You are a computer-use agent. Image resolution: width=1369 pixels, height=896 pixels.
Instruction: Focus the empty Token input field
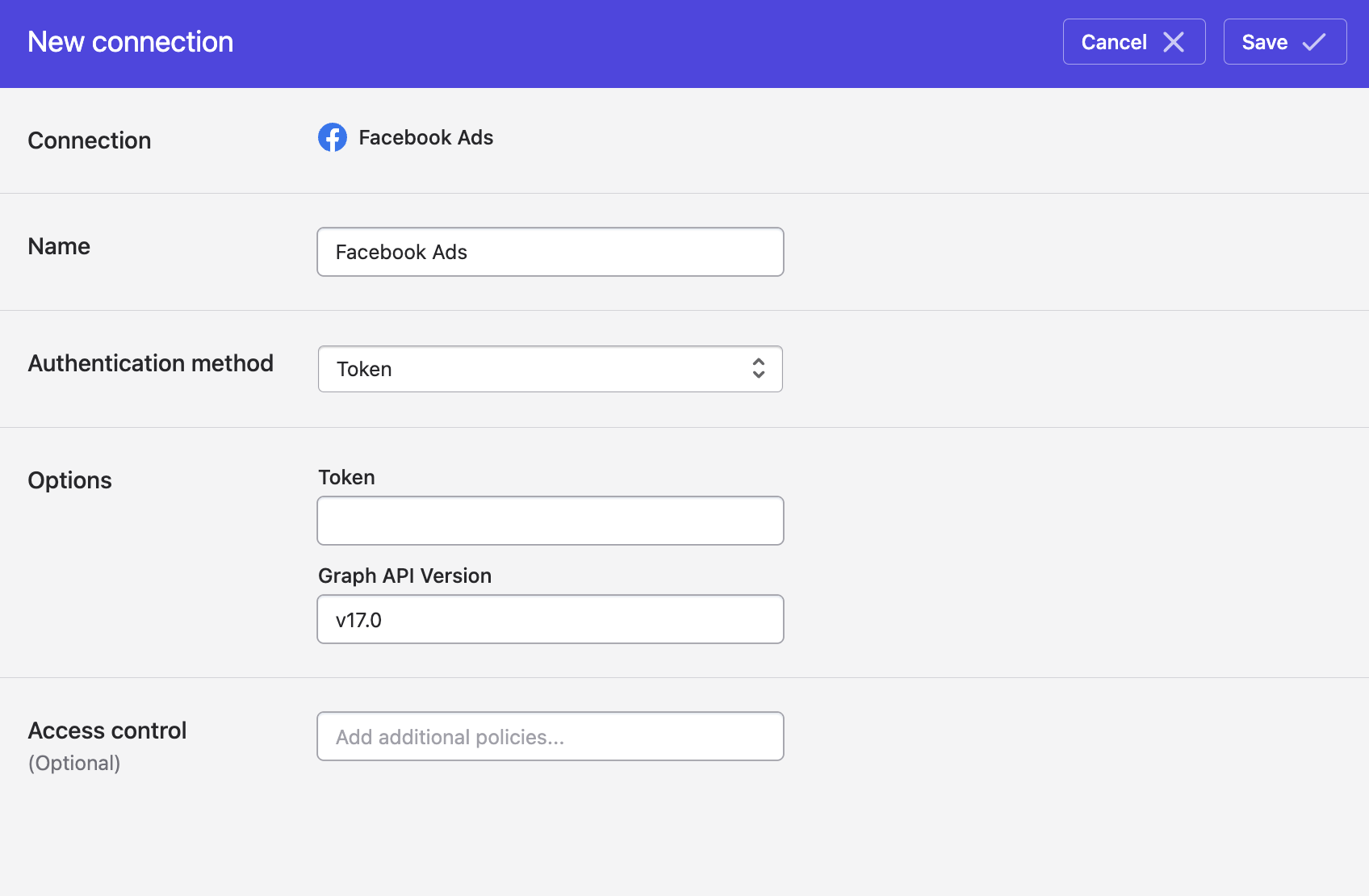pos(551,521)
